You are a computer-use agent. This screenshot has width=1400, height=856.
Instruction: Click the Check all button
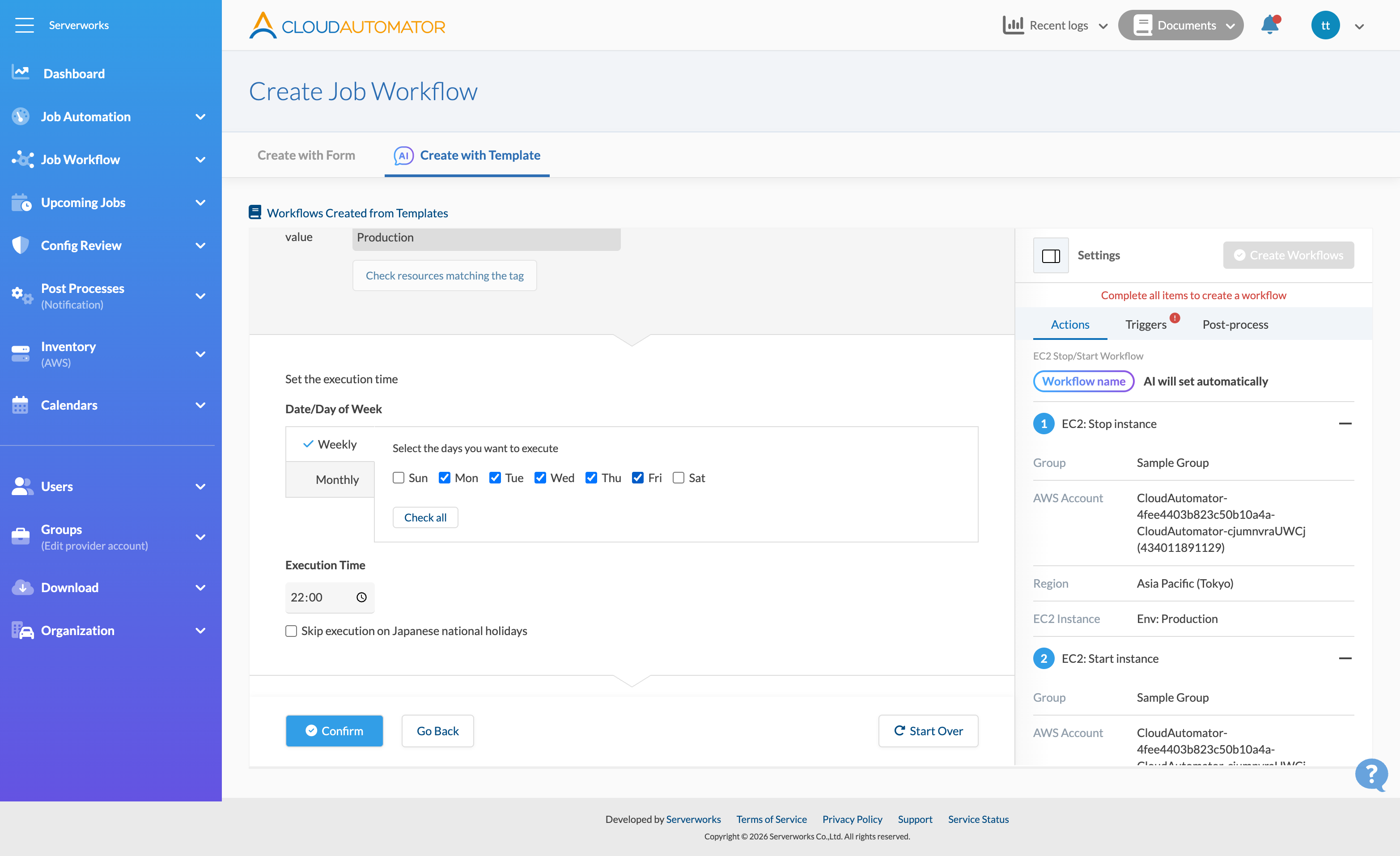click(425, 517)
